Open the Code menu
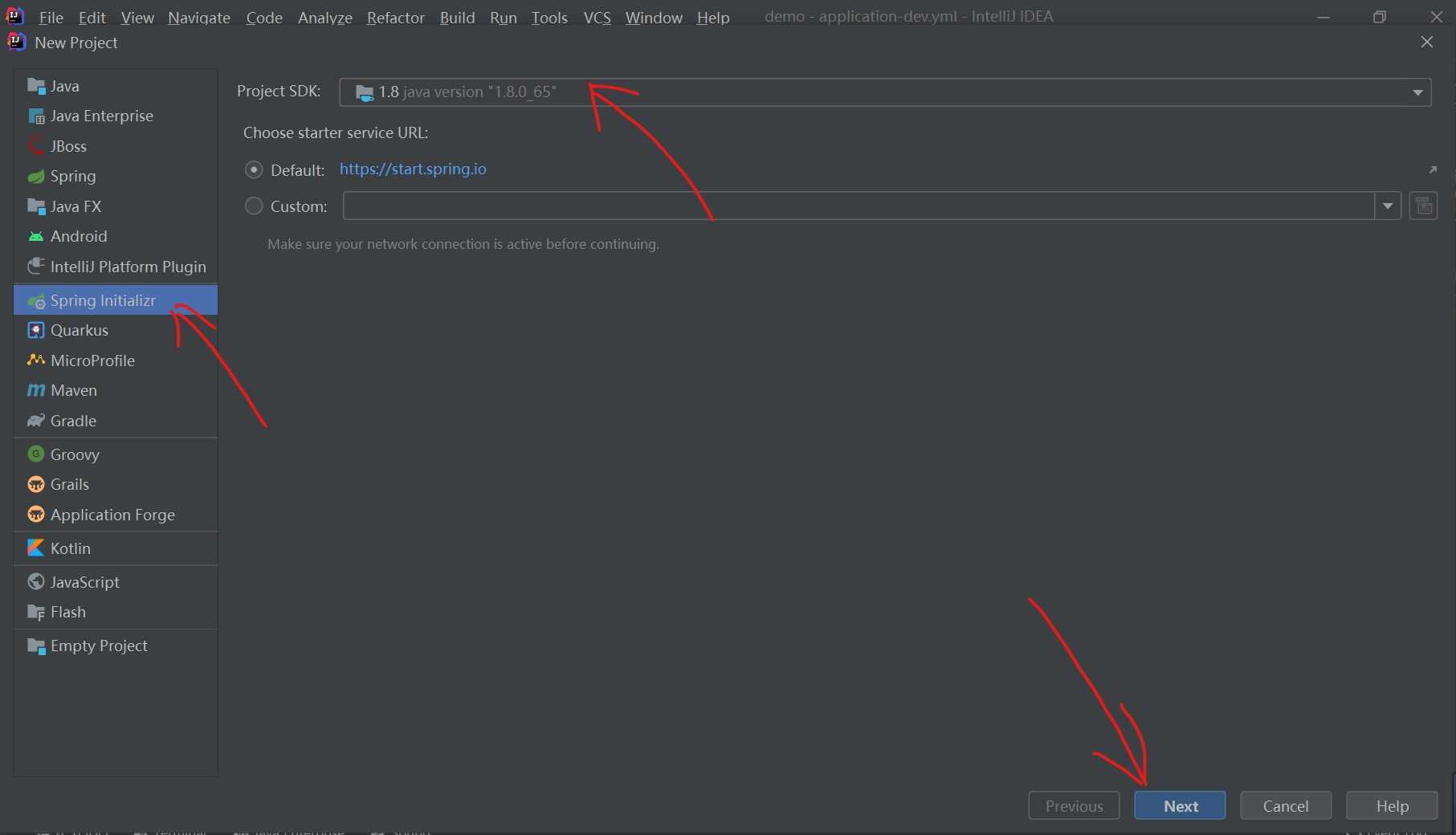This screenshot has height=835, width=1456. coord(264,17)
